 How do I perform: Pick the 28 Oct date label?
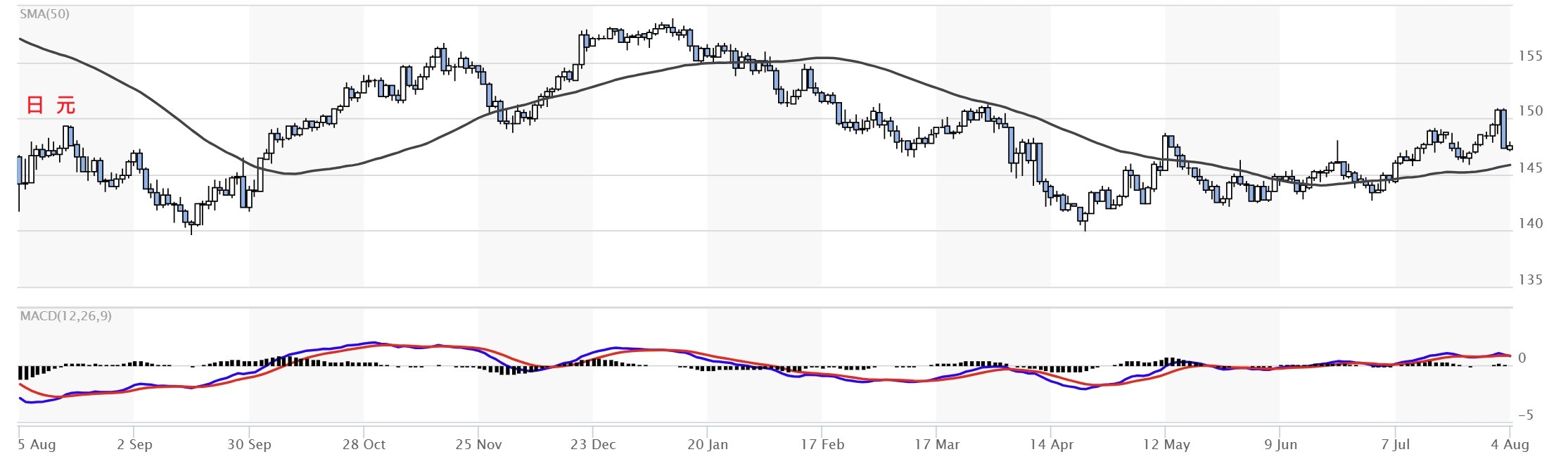pos(364,445)
